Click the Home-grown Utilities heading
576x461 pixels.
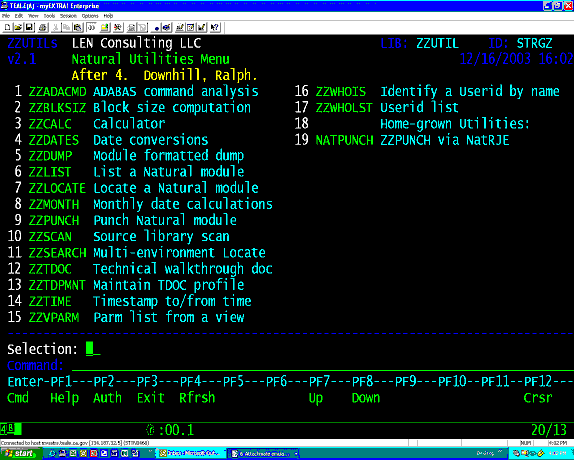(455, 123)
